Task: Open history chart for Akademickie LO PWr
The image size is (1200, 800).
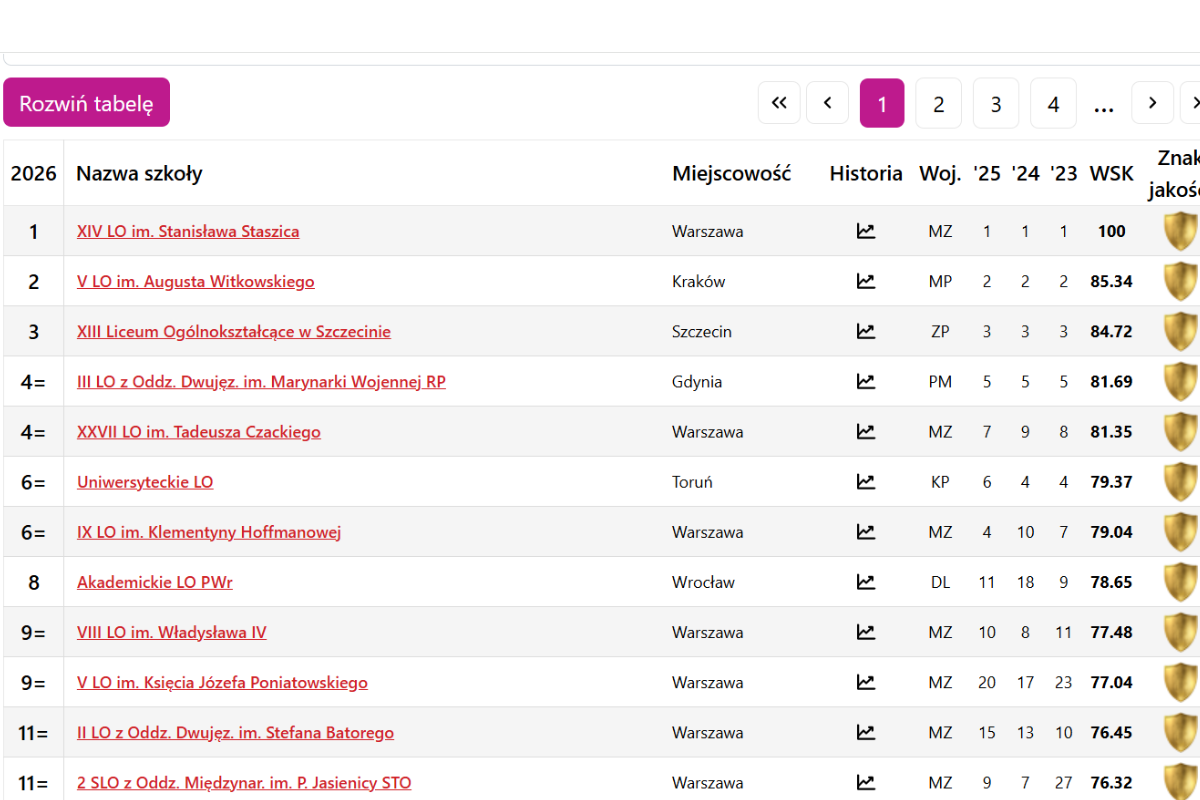Action: (x=866, y=582)
